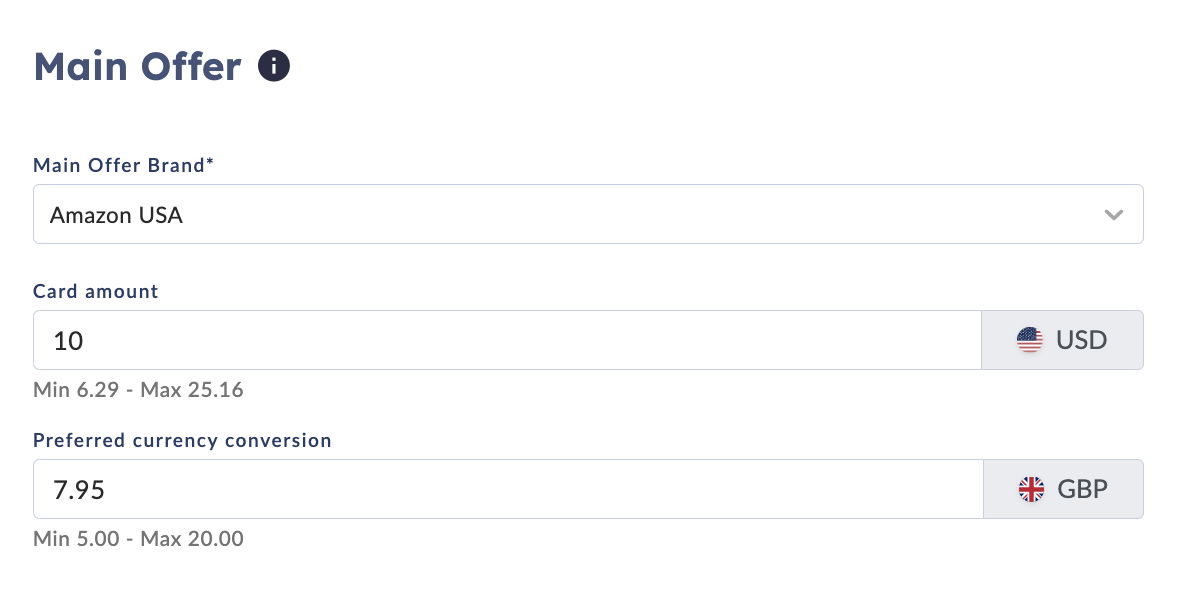This screenshot has width=1202, height=608.
Task: Click the "Max 25.16" limit text
Action: click(x=193, y=390)
